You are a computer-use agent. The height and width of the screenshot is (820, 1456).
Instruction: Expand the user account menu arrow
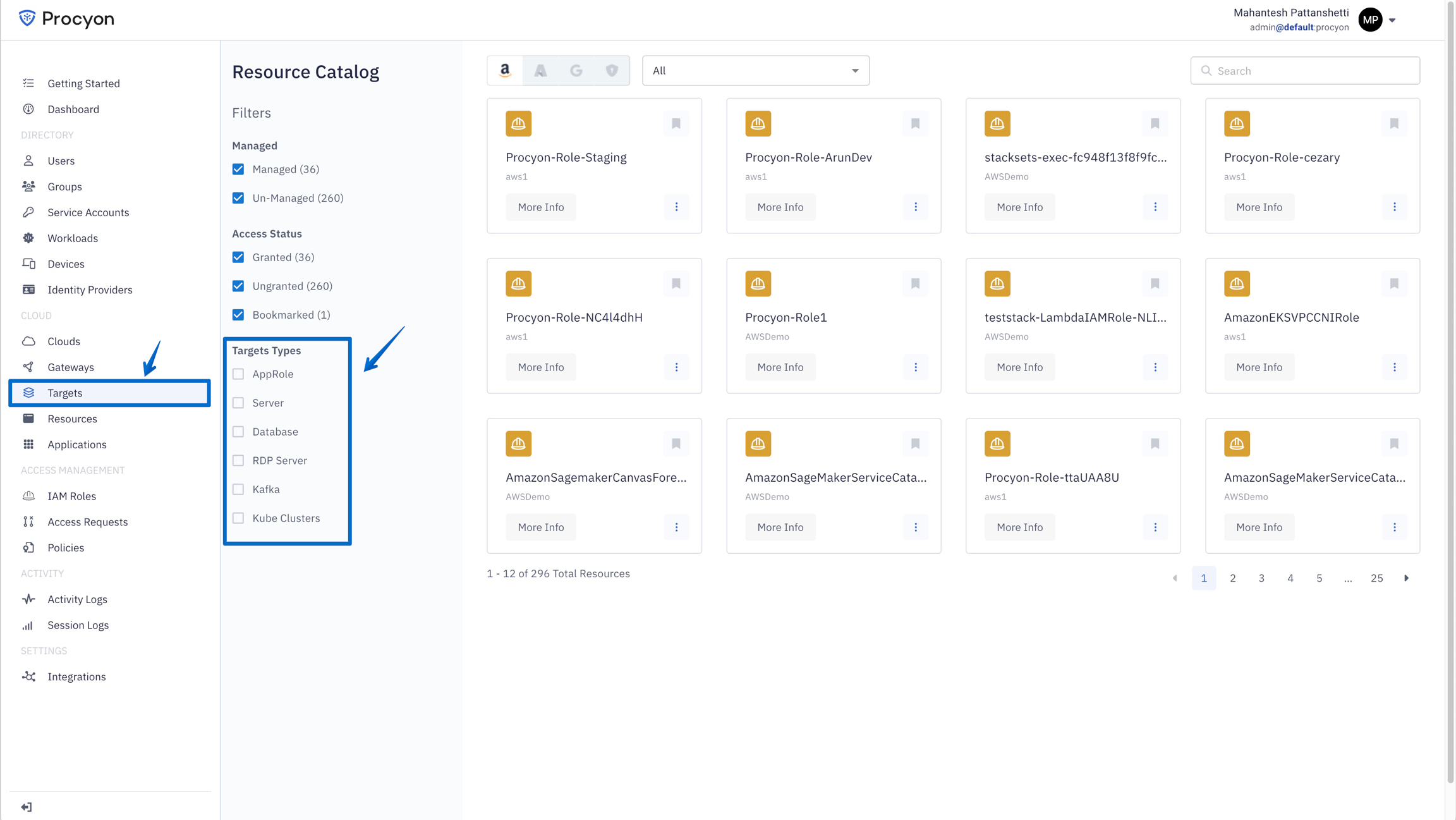tap(1392, 20)
